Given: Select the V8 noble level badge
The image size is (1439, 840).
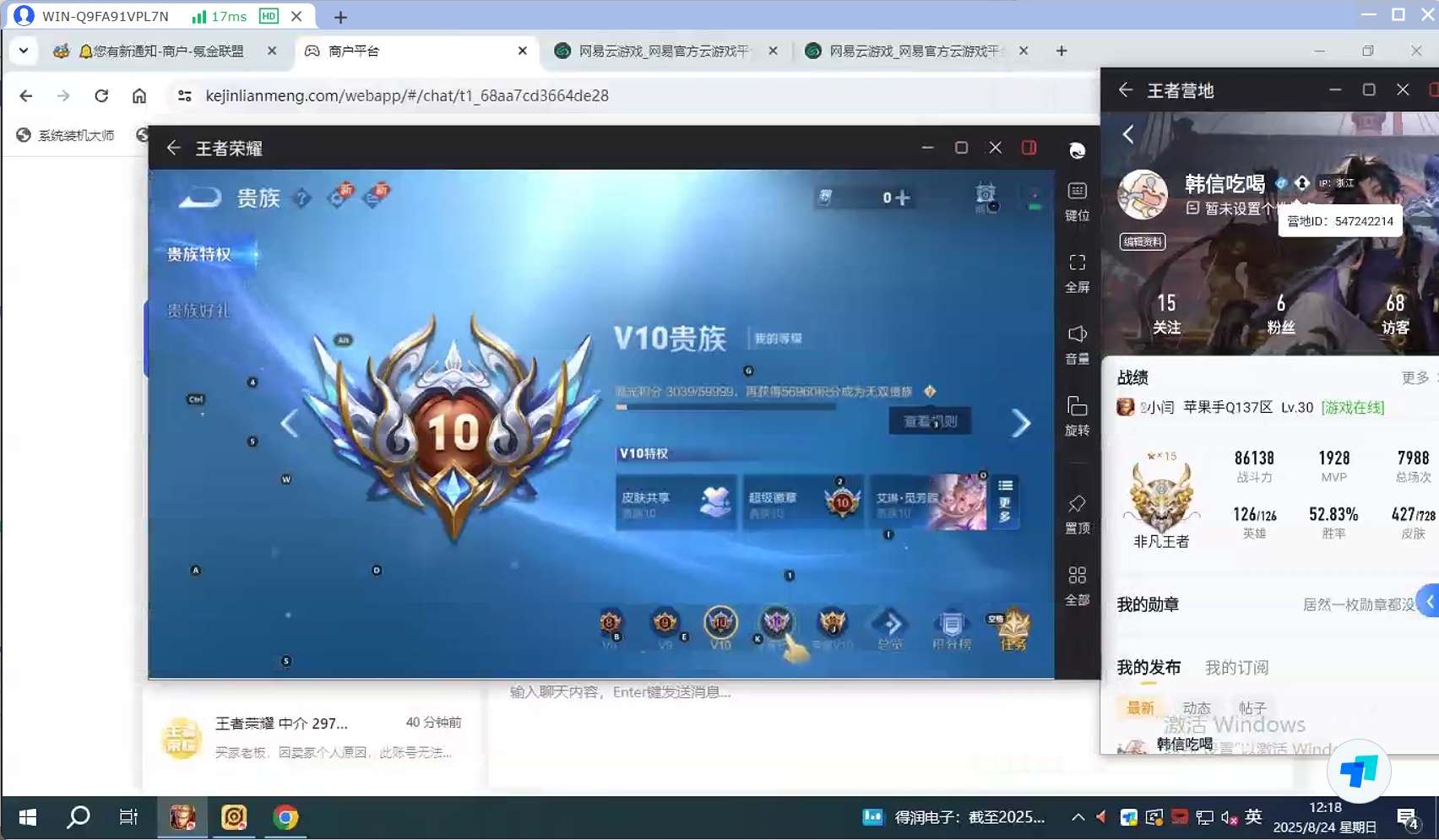Looking at the screenshot, I should pos(610,626).
